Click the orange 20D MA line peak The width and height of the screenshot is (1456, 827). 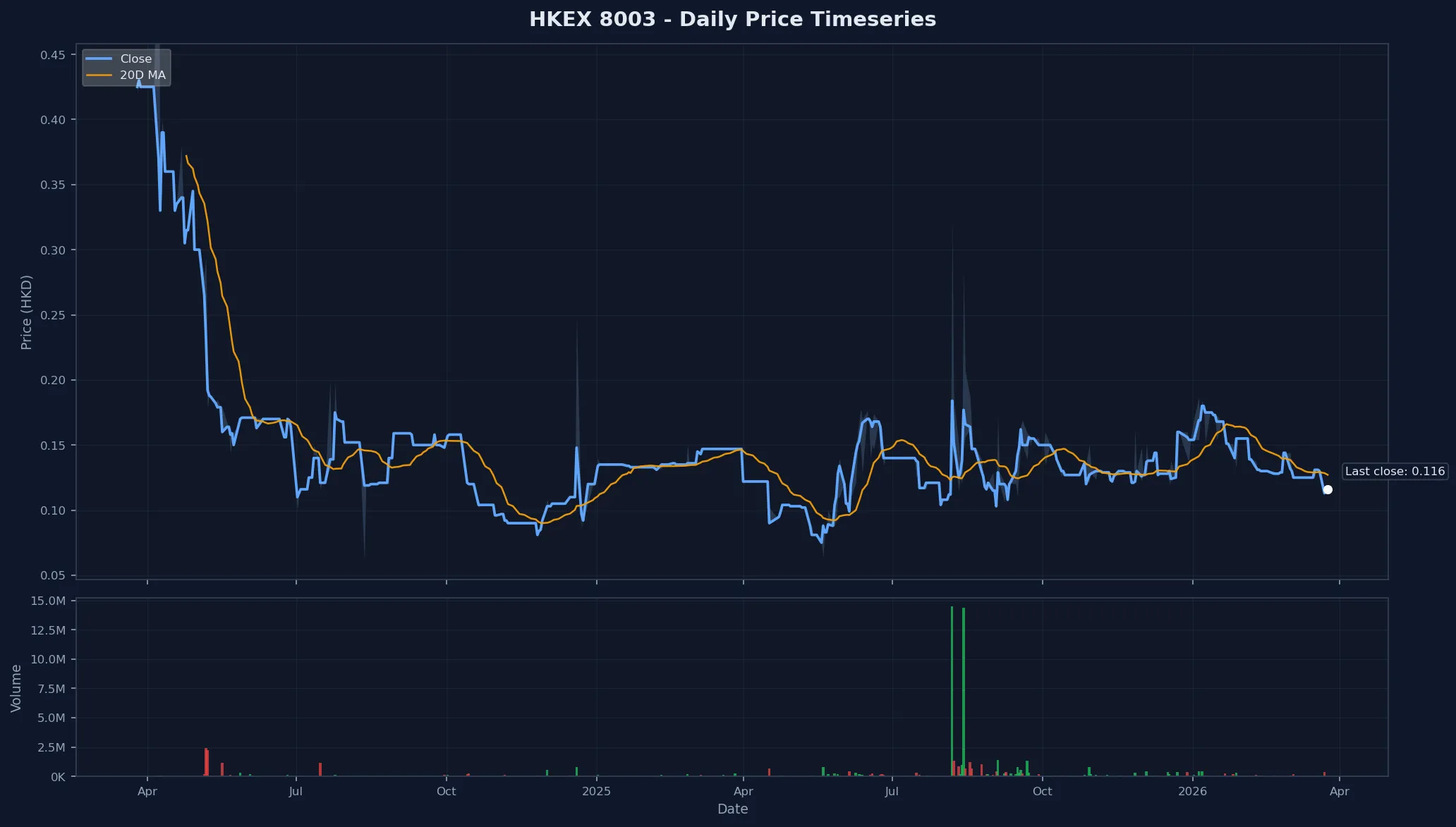[187, 157]
